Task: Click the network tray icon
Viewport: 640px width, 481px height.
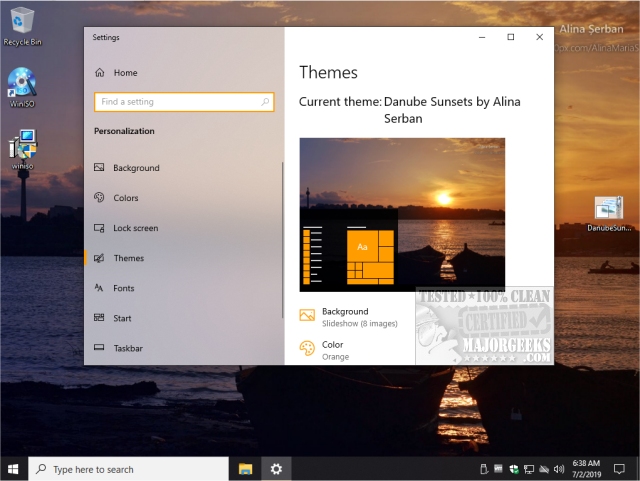Action: [529, 469]
